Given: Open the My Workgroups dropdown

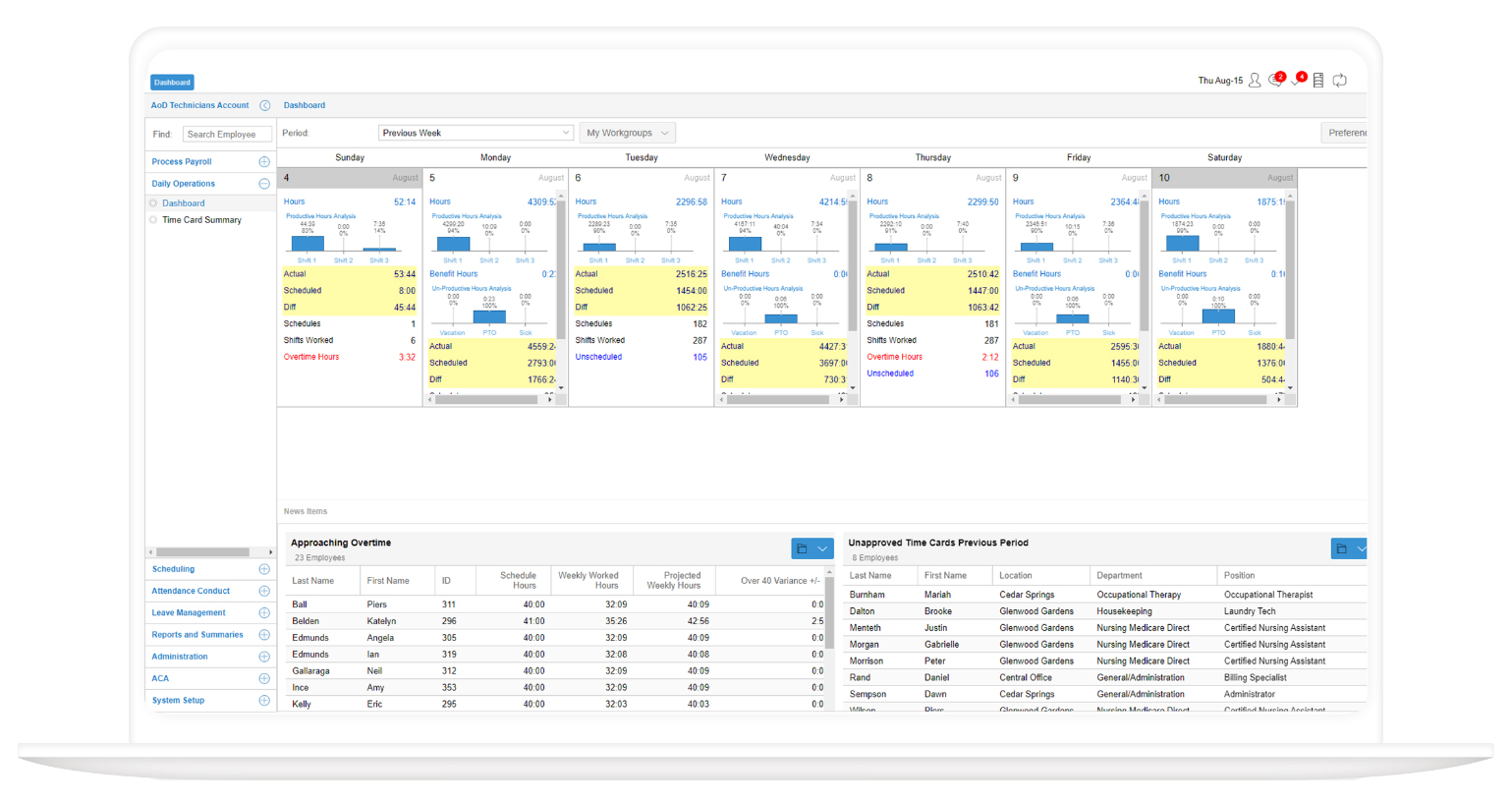Looking at the screenshot, I should [628, 133].
